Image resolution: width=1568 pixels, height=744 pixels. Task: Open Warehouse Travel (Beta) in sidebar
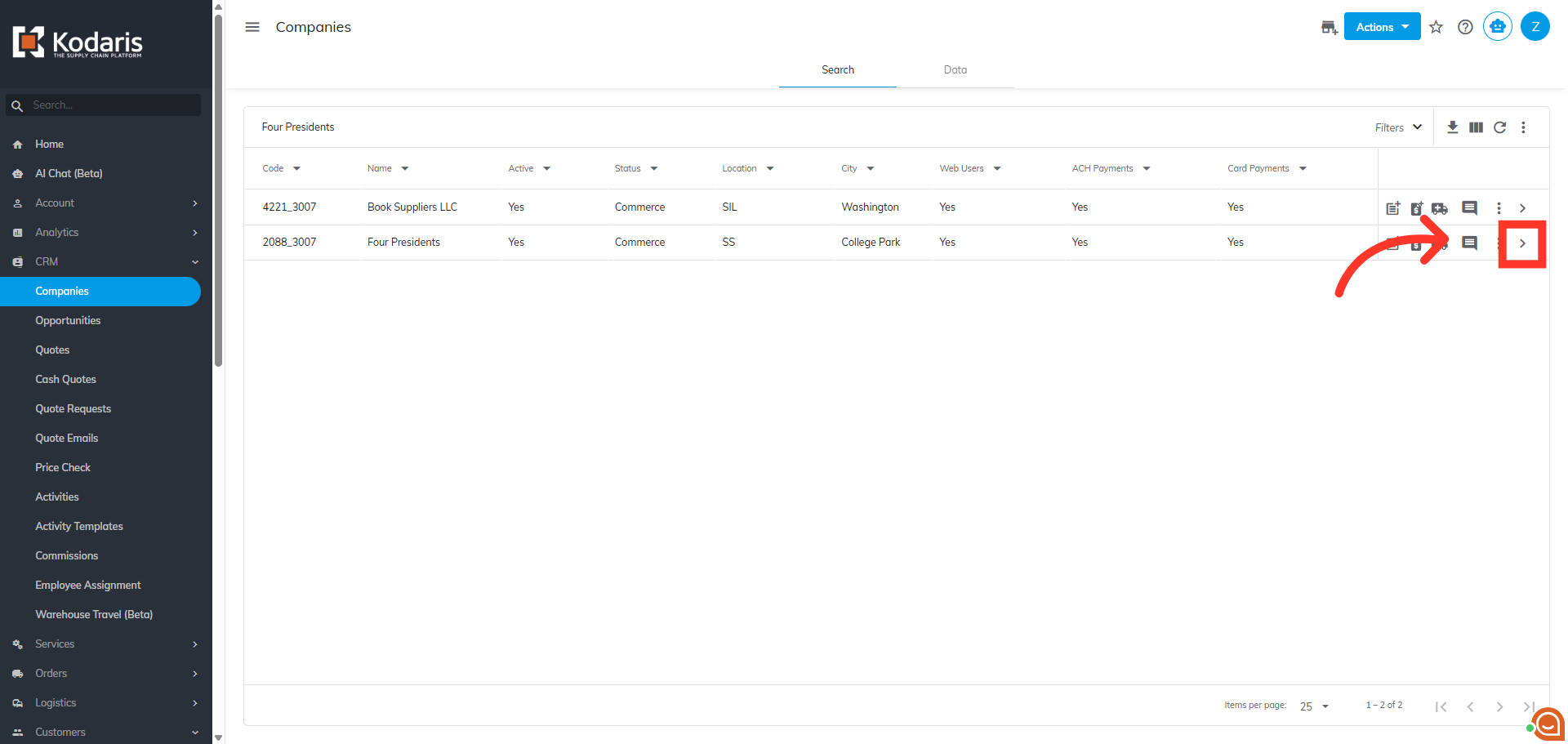click(x=94, y=615)
